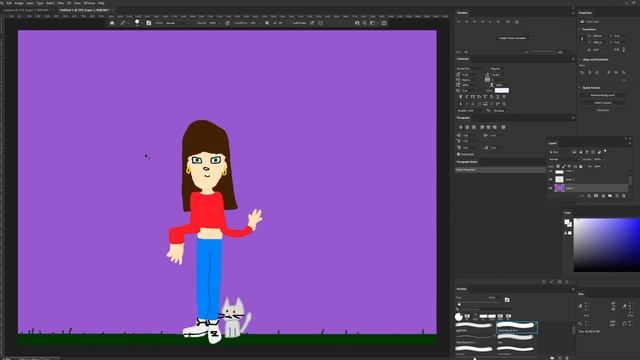Filter for pixel layers icon
Screen dimensions: 640x360
[x=574, y=152]
